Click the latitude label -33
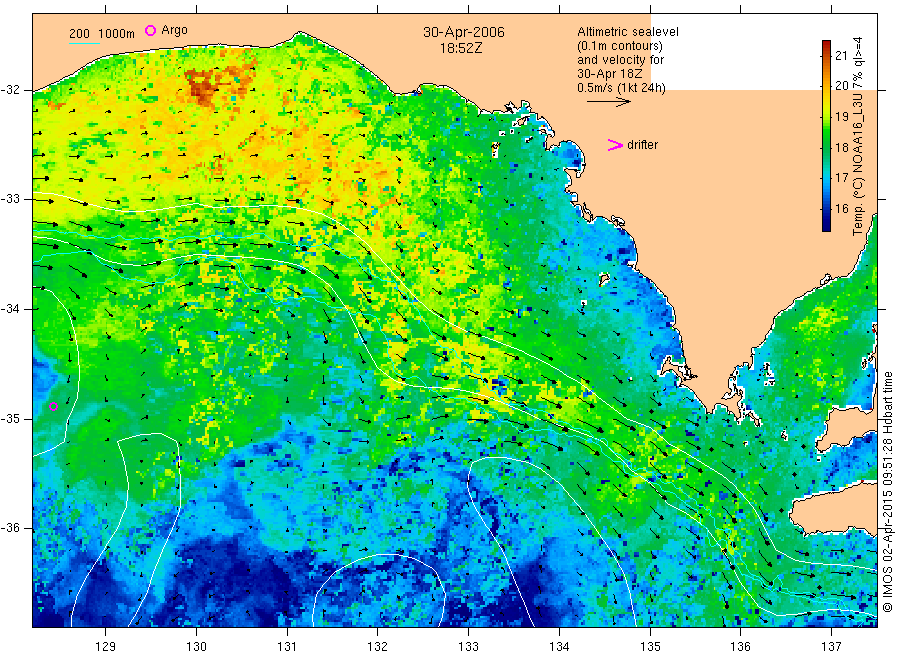Screen dimensions: 900x660 pos(11,199)
